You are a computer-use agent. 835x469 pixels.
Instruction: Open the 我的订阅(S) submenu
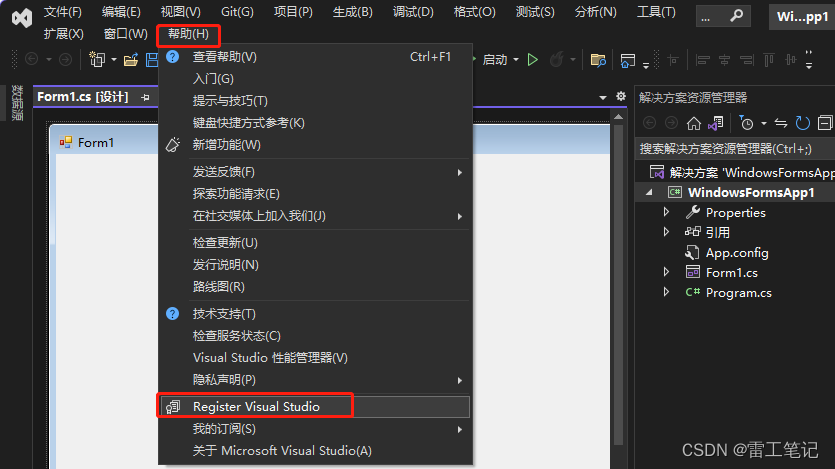pyautogui.click(x=315, y=429)
